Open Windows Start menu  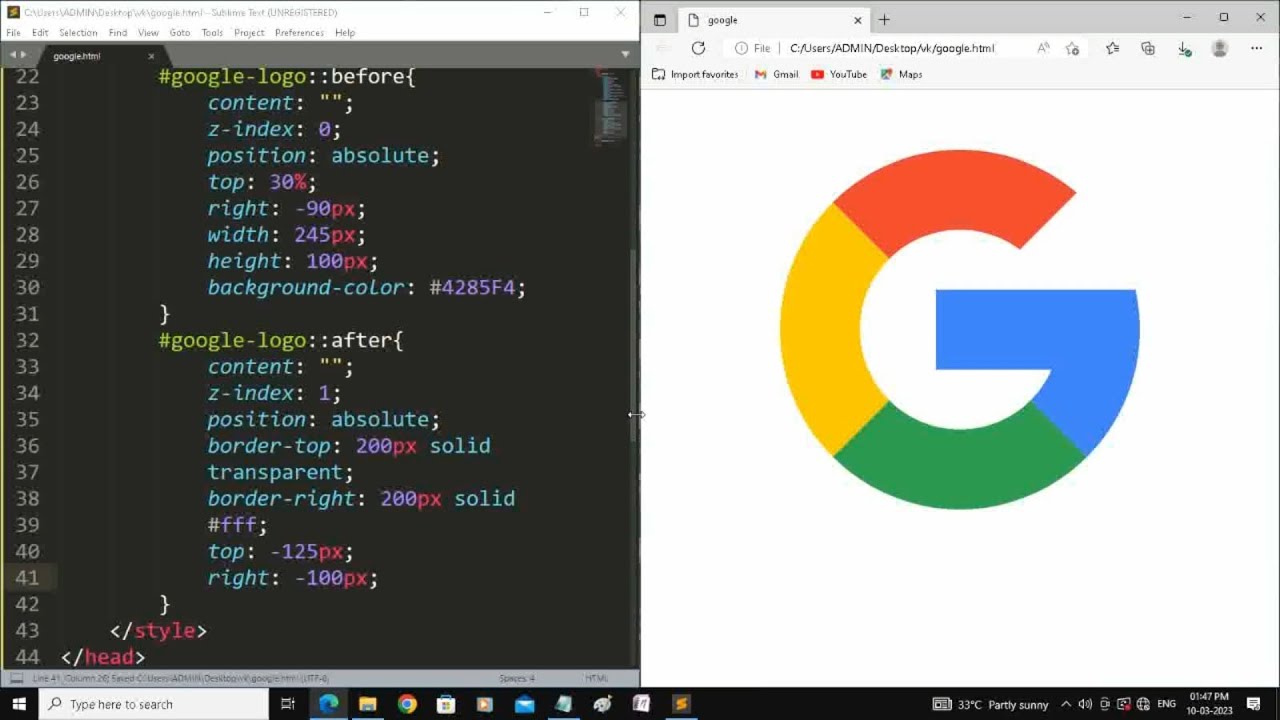(x=19, y=704)
